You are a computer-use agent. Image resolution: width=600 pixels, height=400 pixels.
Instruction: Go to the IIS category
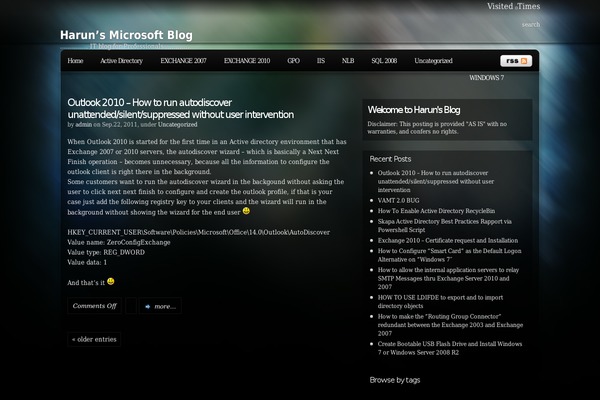pos(321,61)
